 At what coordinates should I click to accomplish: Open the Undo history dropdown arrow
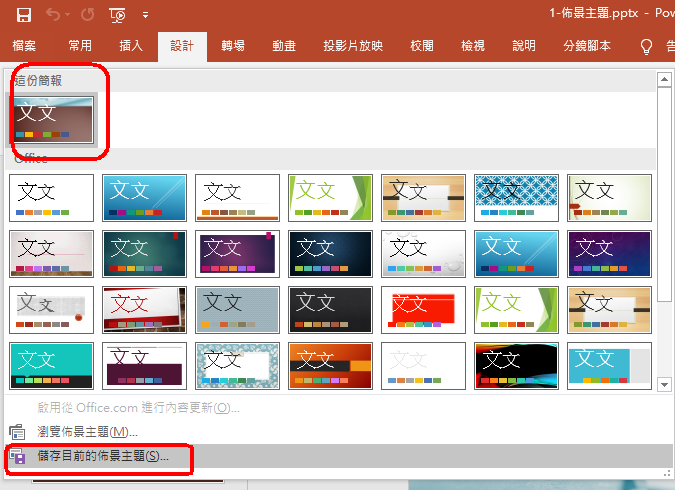[x=68, y=15]
